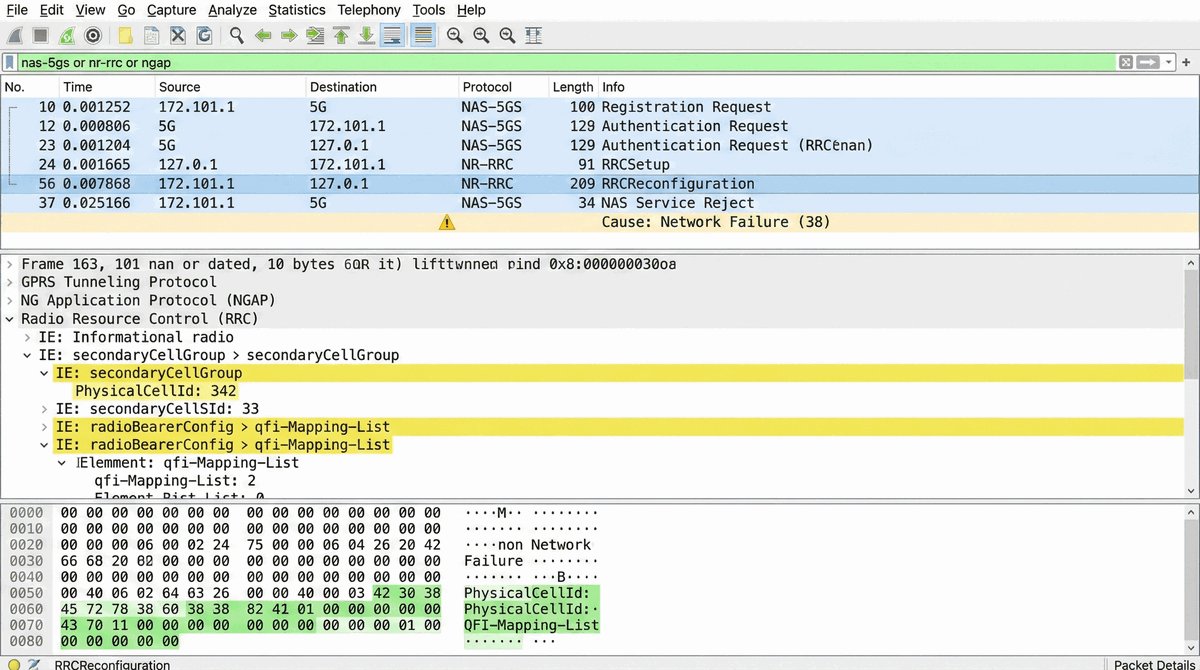The width and height of the screenshot is (1200, 670).
Task: Expand the NG Application Protocol (NGAP) node
Action: point(10,300)
